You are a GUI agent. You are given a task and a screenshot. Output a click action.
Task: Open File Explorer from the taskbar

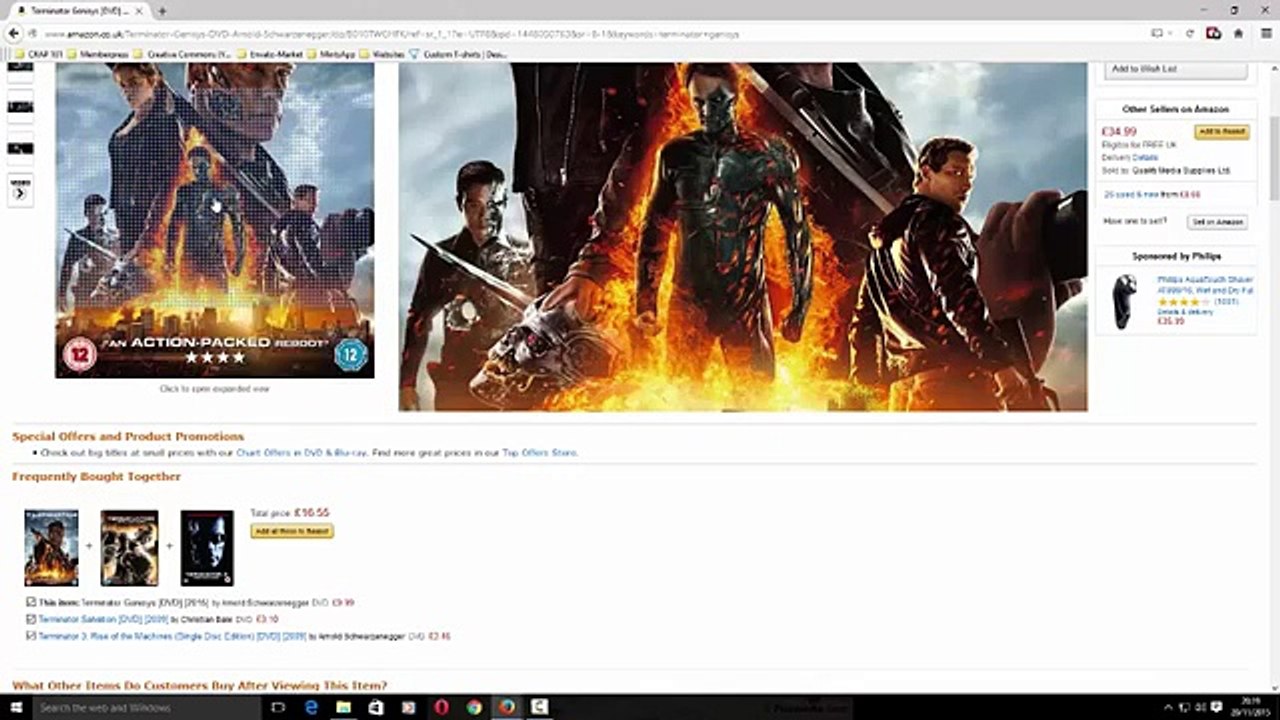pyautogui.click(x=343, y=707)
